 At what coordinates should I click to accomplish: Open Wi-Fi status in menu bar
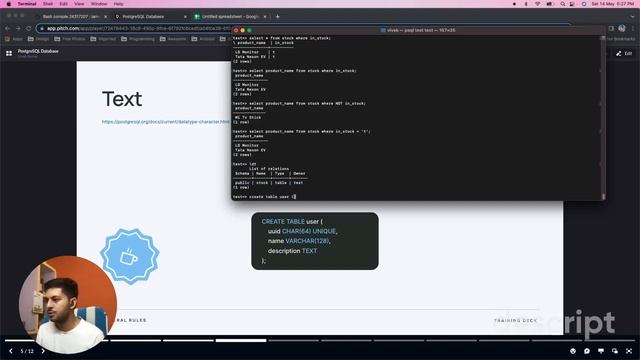pos(538,4)
